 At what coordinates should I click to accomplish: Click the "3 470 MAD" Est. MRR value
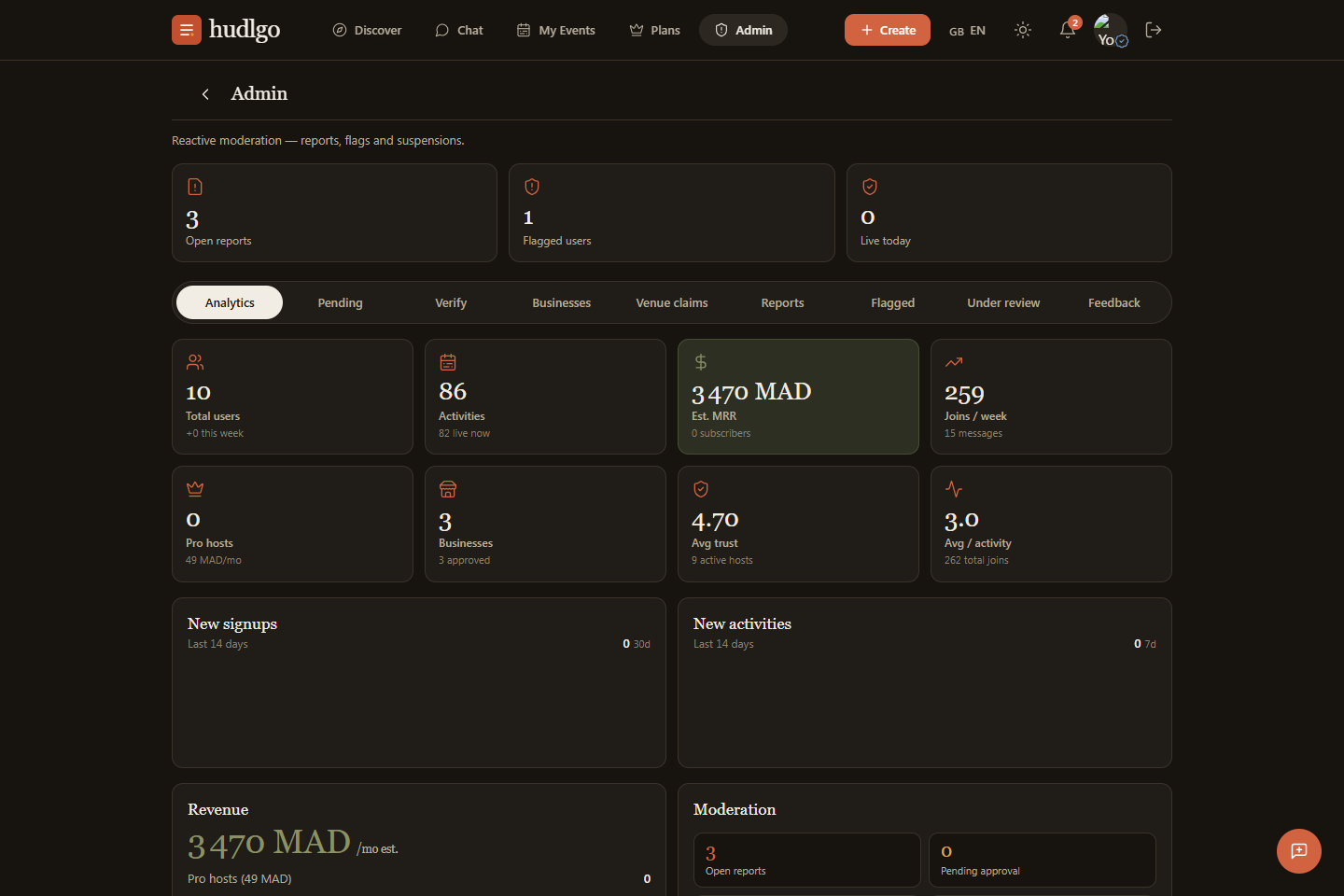pos(751,393)
